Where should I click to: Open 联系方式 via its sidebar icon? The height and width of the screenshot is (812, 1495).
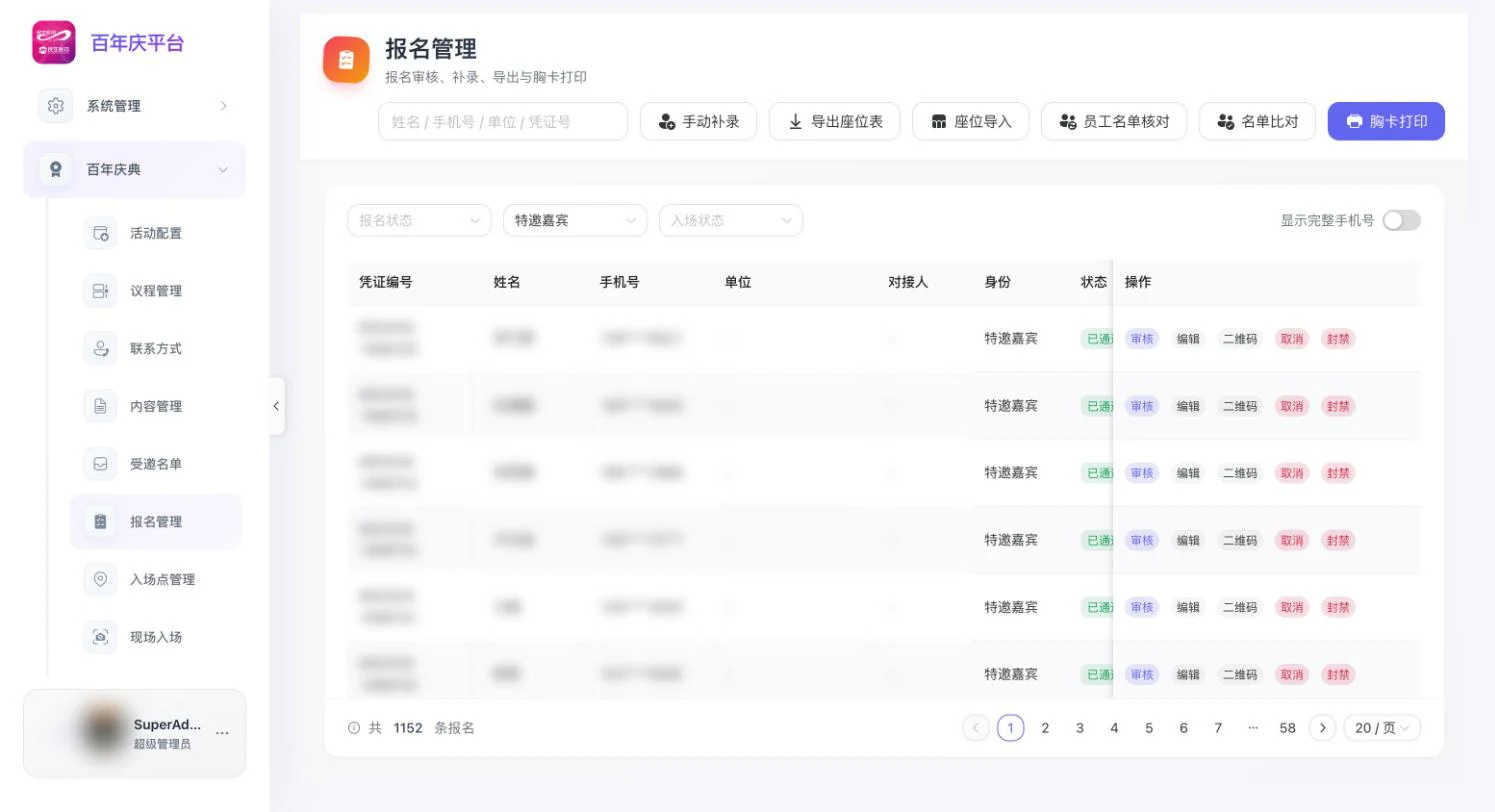[x=100, y=349]
